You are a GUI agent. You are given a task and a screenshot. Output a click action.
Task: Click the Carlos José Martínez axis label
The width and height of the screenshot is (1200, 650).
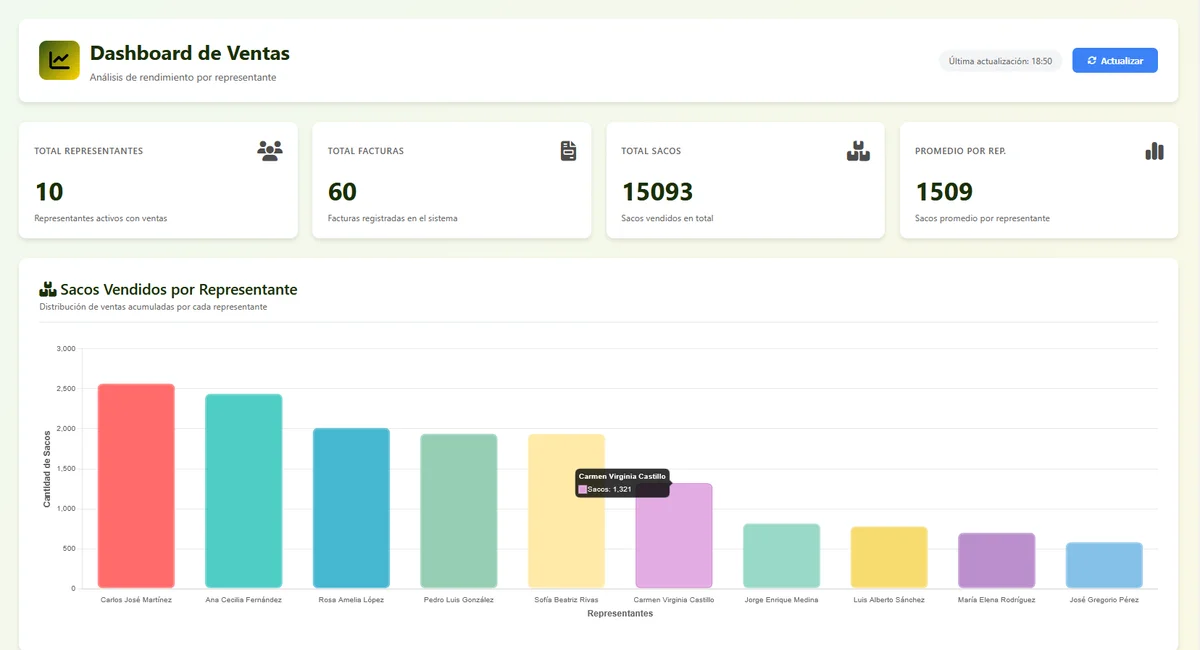pyautogui.click(x=136, y=600)
